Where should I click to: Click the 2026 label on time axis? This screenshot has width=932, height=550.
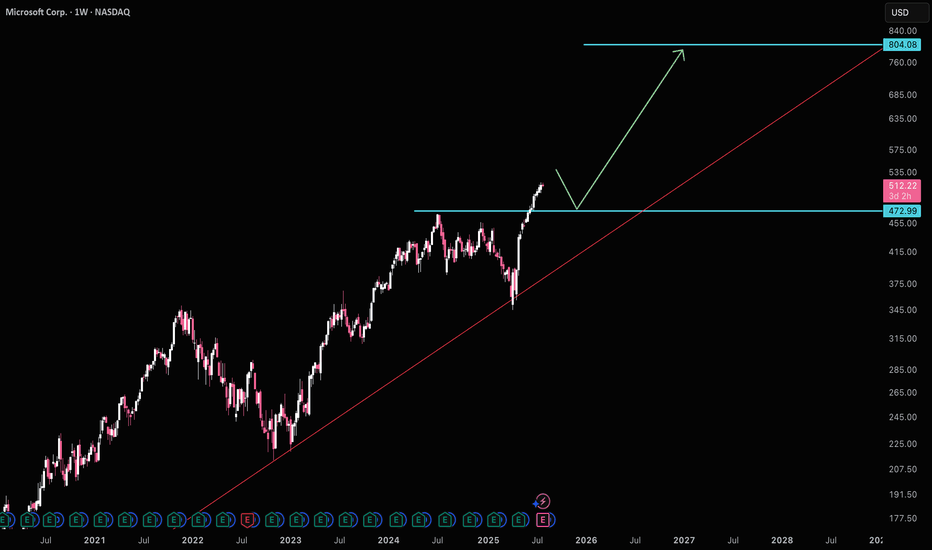(585, 540)
